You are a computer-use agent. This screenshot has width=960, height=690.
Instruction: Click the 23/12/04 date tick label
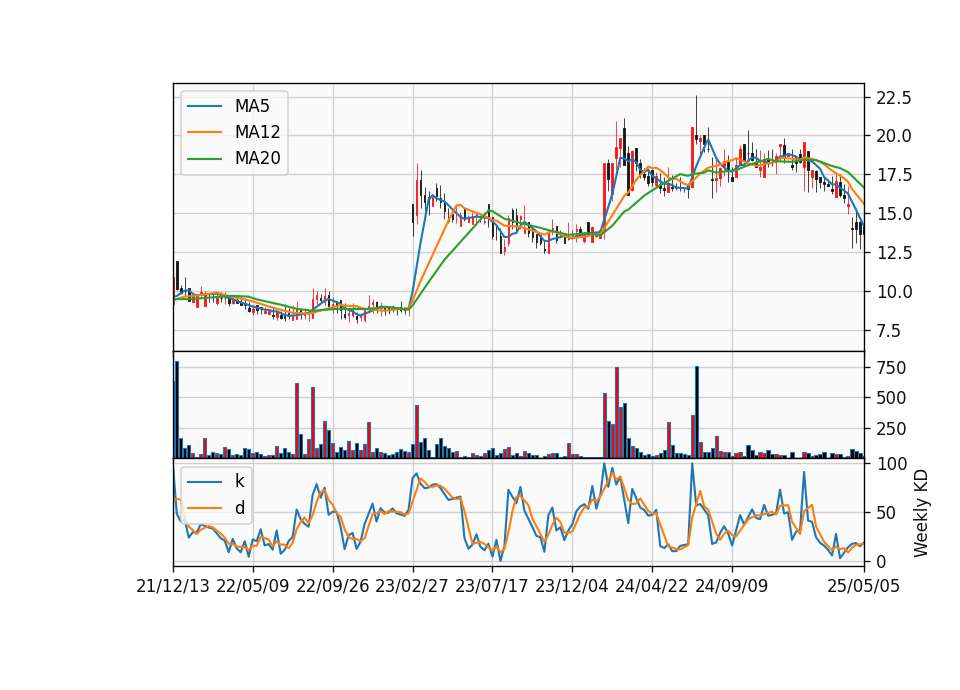click(x=572, y=587)
